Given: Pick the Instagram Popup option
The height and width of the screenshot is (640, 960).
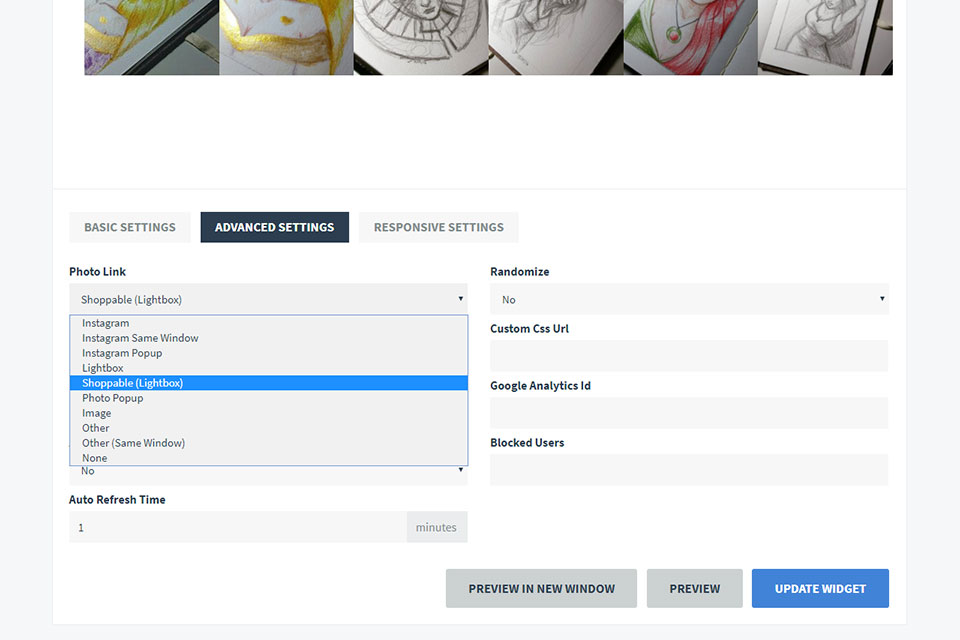Looking at the screenshot, I should click(269, 353).
